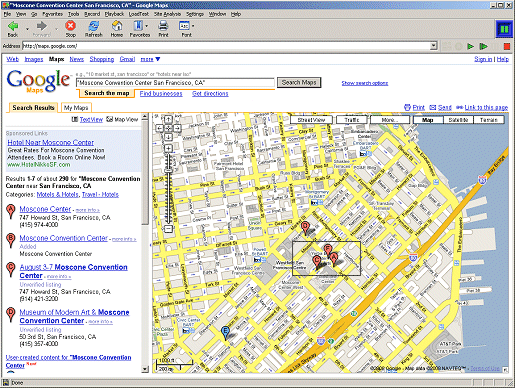The width and height of the screenshot is (515, 388).
Task: Click the red stop-recording square
Action: pyautogui.click(x=507, y=46)
